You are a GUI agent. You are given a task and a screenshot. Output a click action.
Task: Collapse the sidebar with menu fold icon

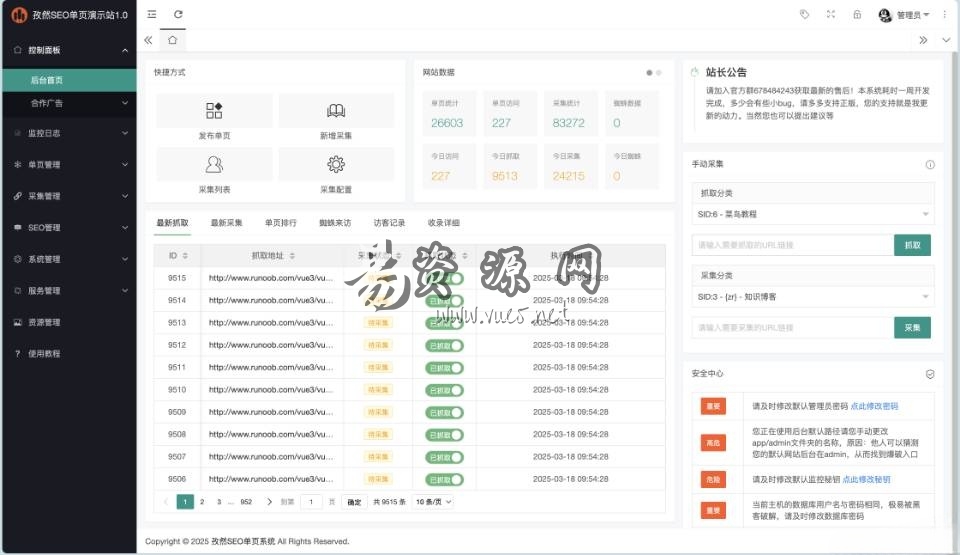152,14
